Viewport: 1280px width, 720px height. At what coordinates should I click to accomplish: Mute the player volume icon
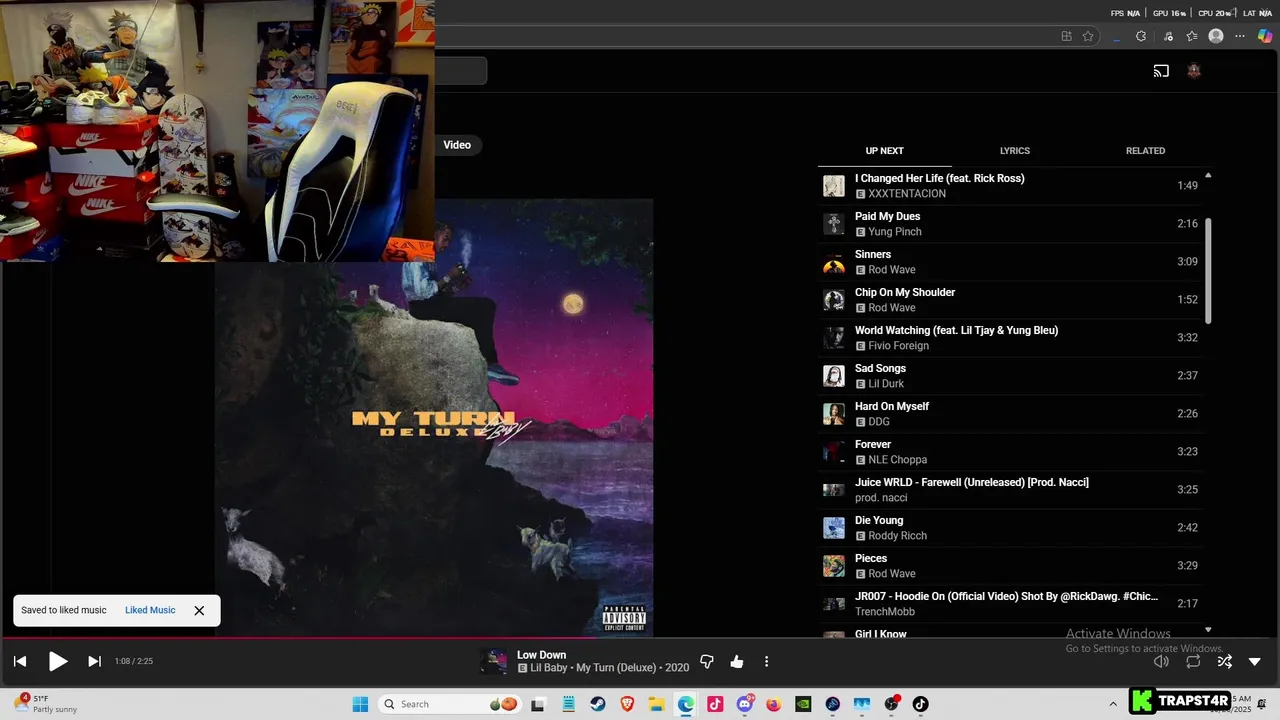point(1161,661)
